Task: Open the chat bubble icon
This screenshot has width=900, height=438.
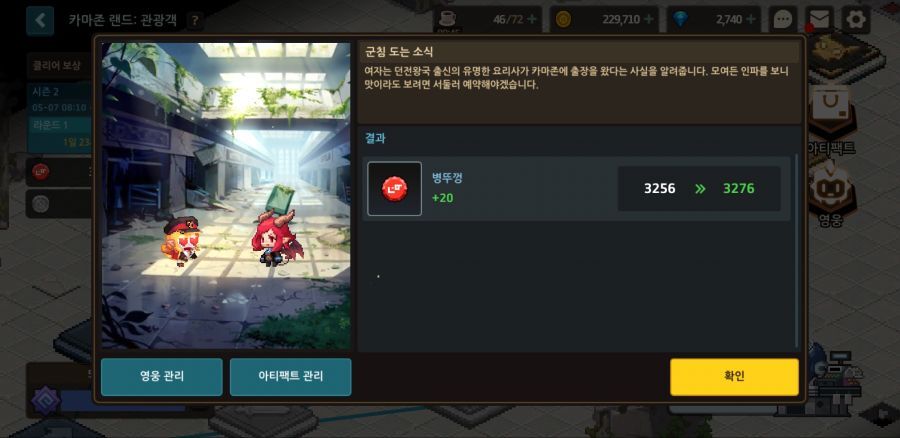Action: [x=783, y=20]
